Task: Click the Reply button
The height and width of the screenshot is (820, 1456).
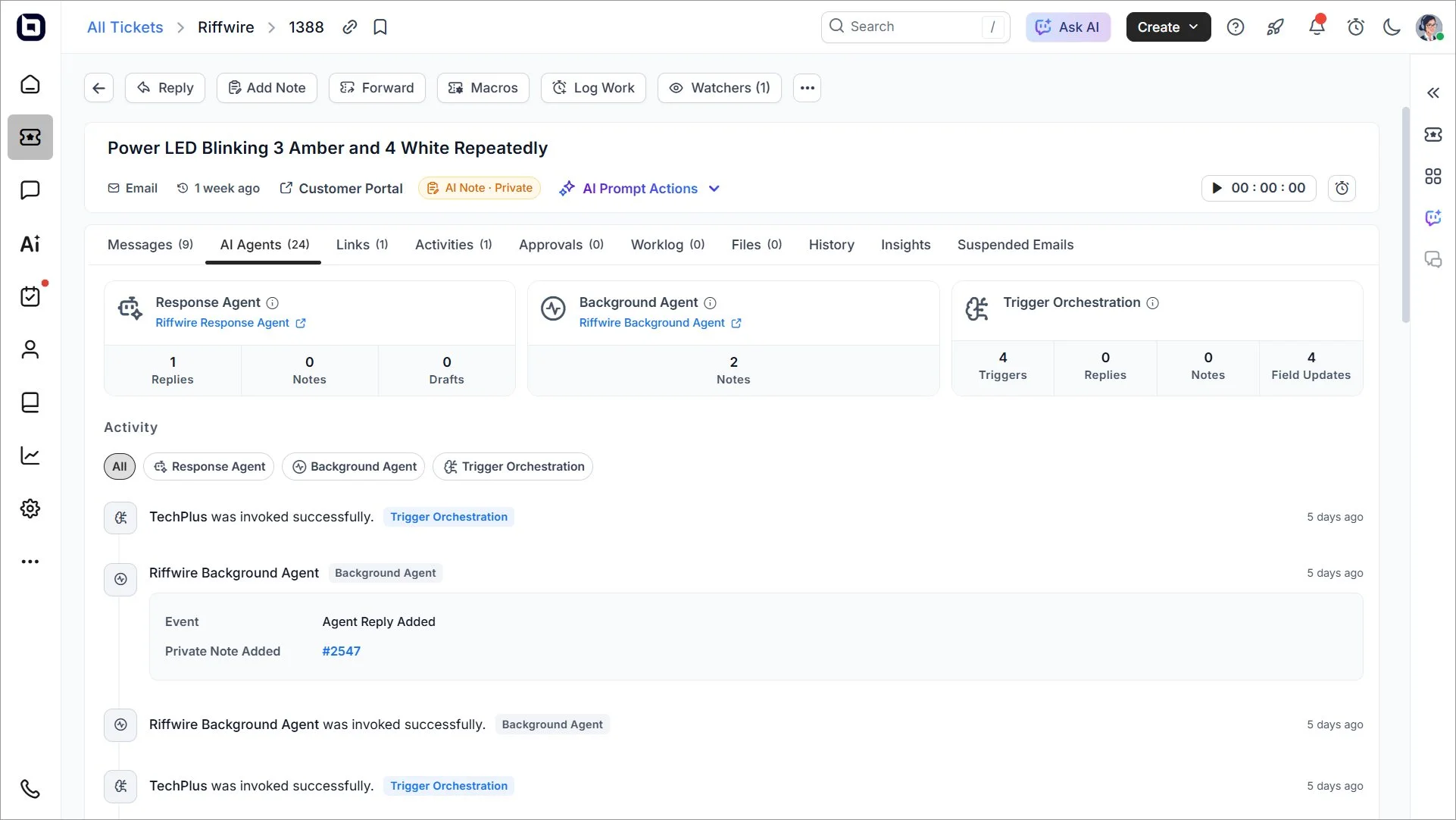Action: pyautogui.click(x=165, y=88)
